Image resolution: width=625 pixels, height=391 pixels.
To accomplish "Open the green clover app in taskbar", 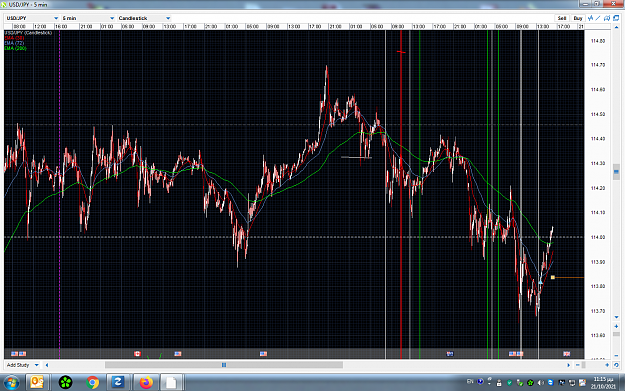I will coord(65,383).
